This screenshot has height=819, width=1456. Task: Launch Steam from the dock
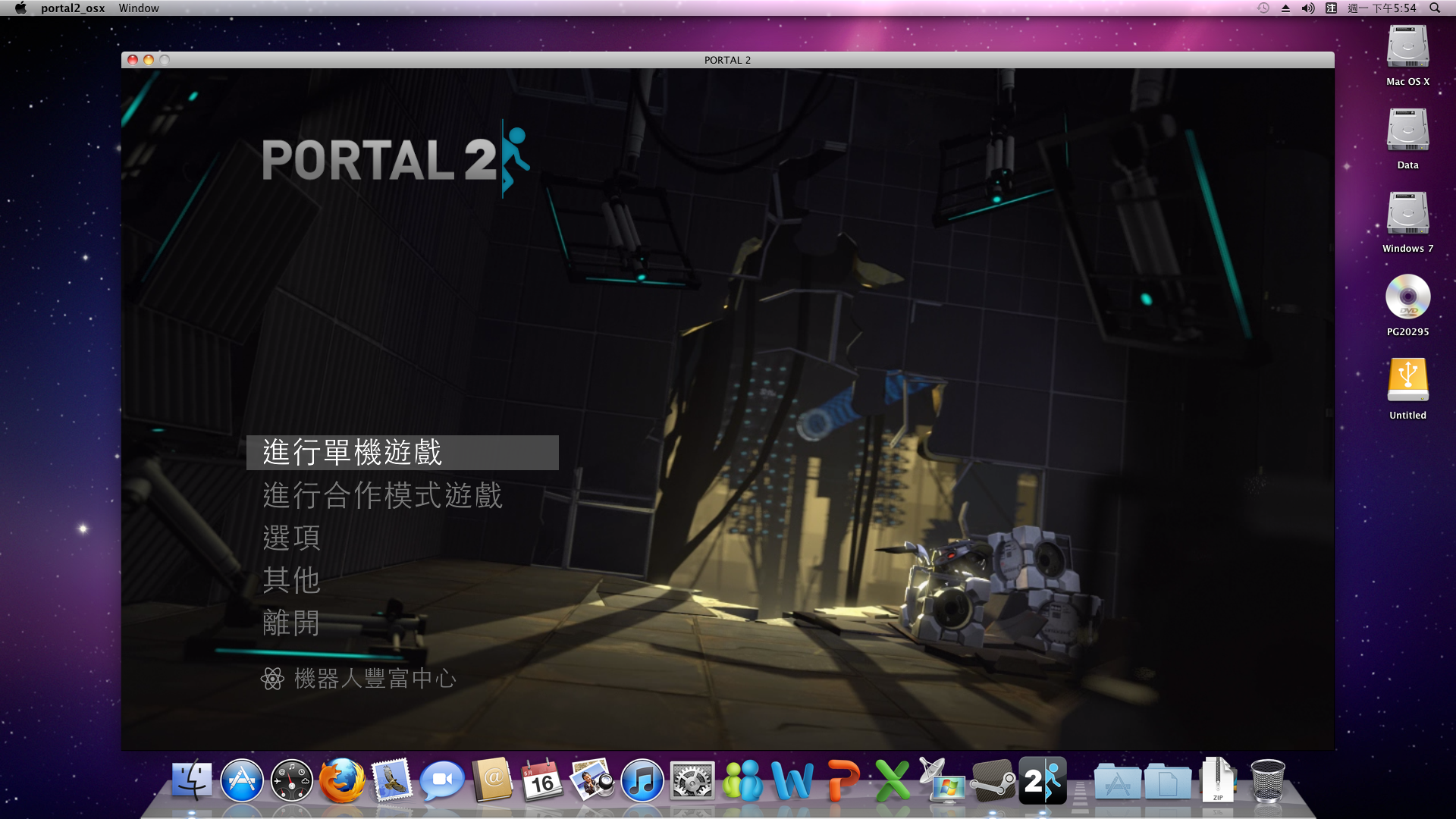pyautogui.click(x=993, y=781)
